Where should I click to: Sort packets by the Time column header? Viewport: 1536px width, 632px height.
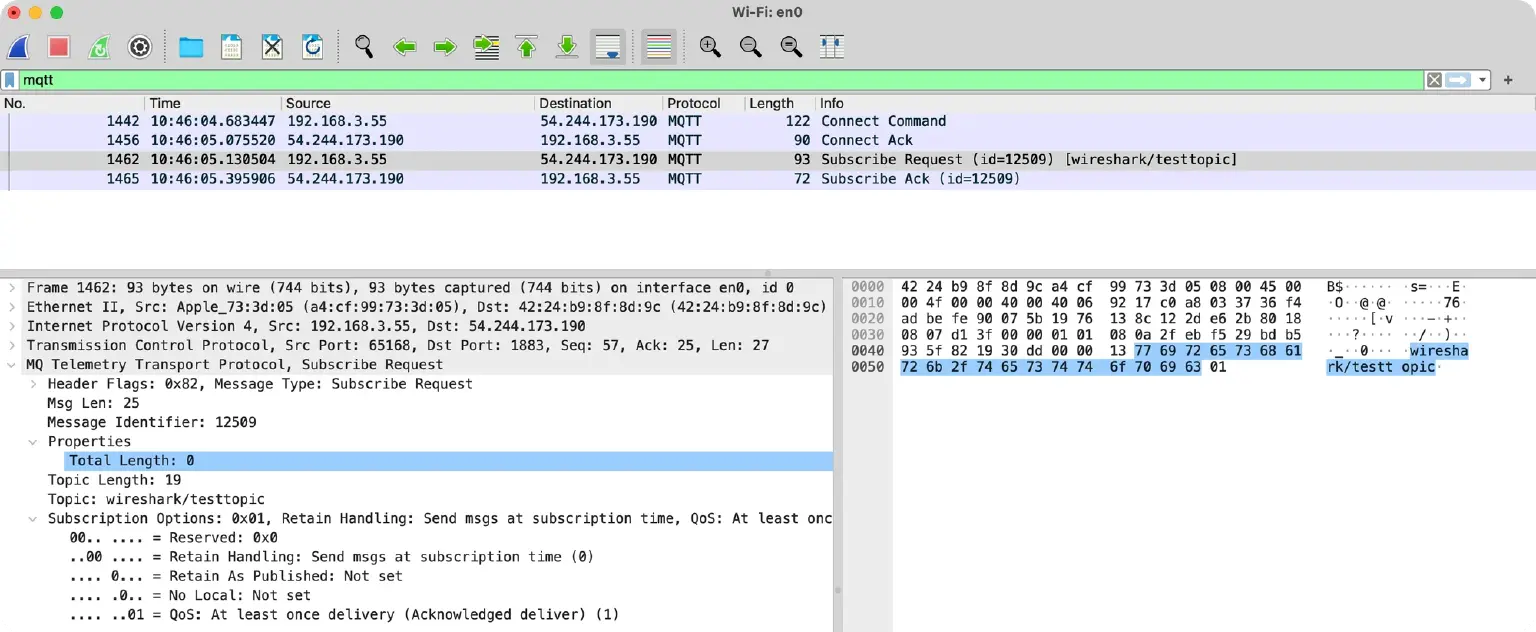[x=165, y=103]
